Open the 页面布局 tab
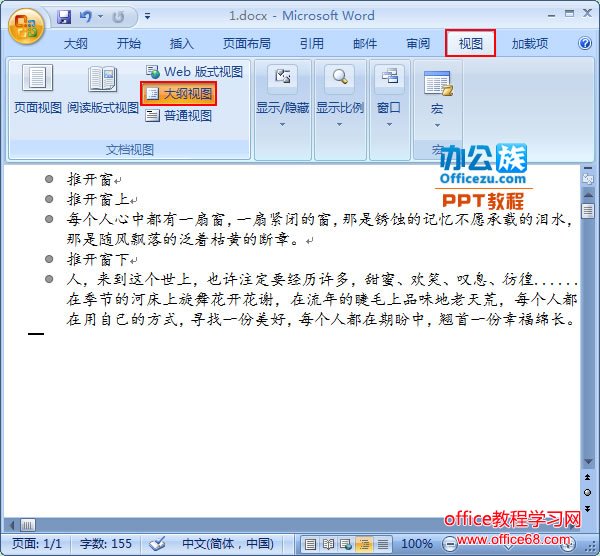The width and height of the screenshot is (600, 556). (x=247, y=43)
